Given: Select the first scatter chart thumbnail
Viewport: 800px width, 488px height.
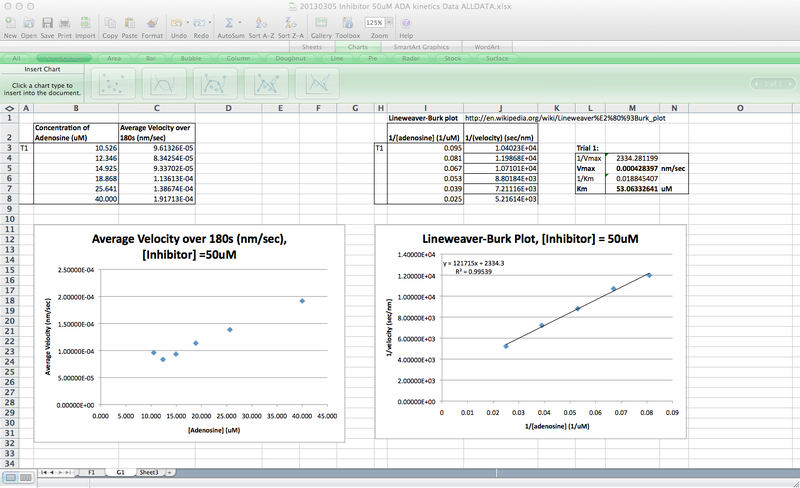Looking at the screenshot, I should [x=112, y=83].
